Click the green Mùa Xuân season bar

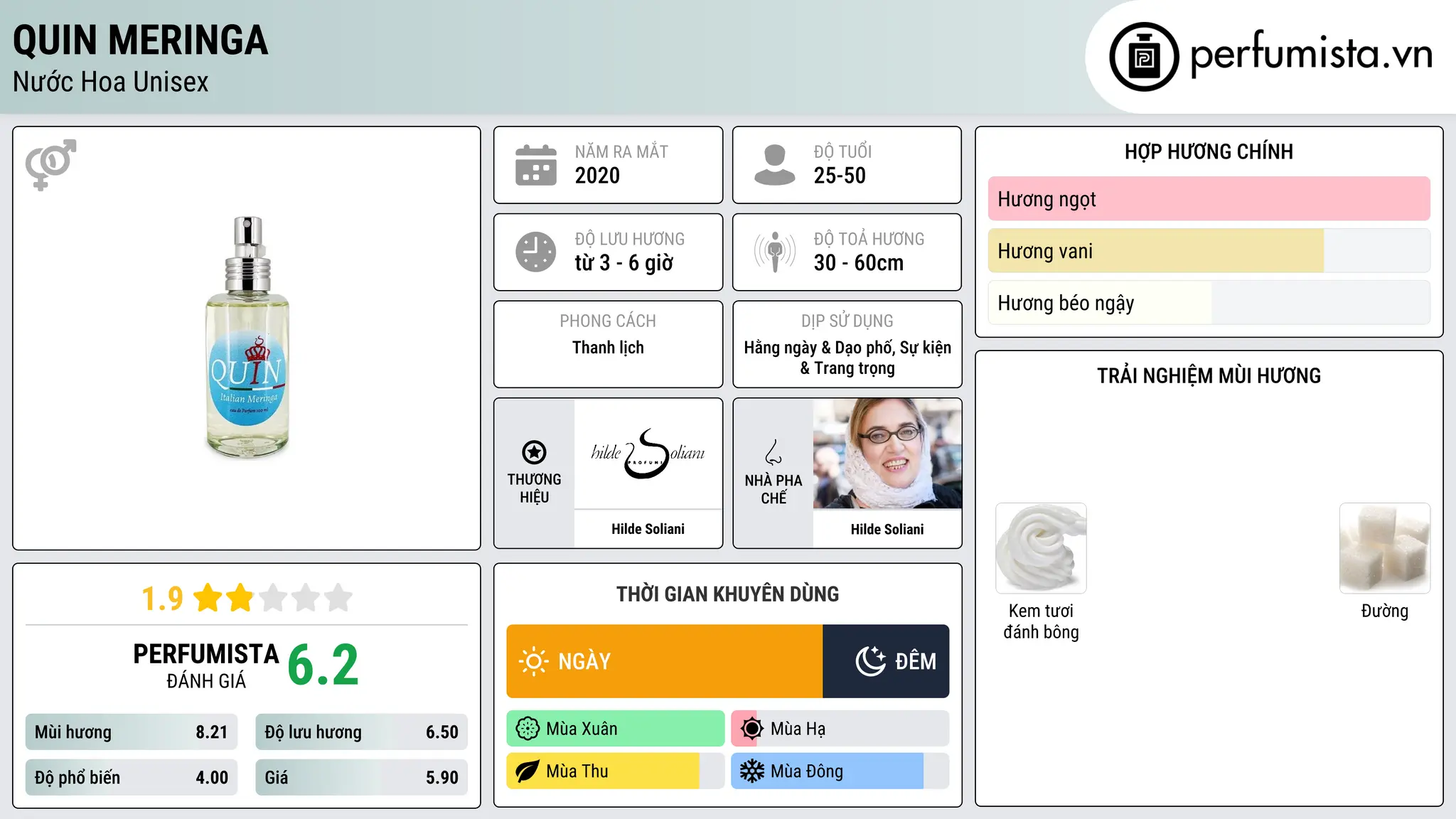(616, 729)
